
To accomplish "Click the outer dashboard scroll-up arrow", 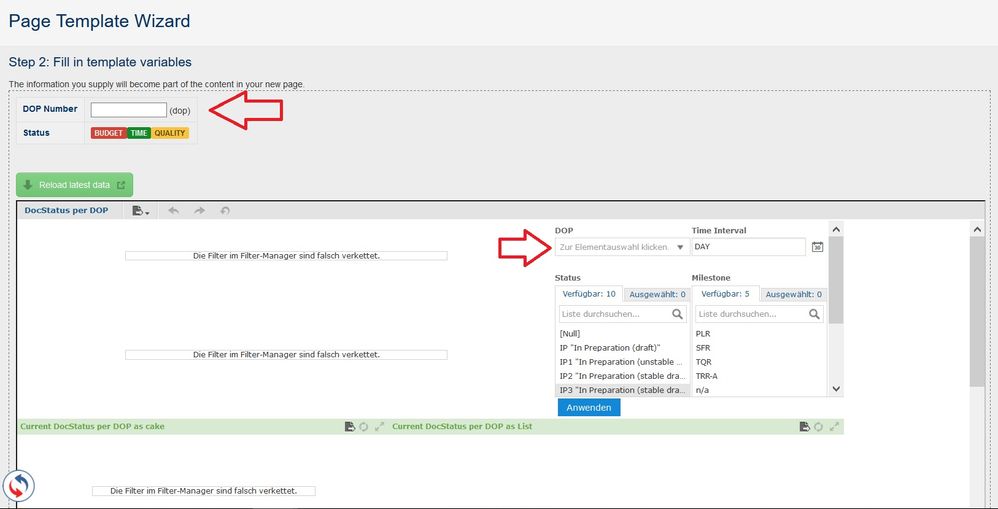I will tap(977, 228).
